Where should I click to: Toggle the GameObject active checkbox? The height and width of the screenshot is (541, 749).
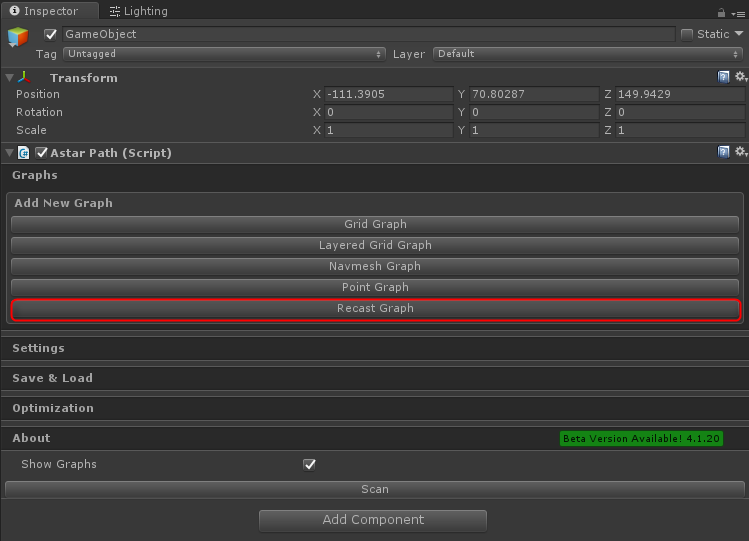[51, 34]
